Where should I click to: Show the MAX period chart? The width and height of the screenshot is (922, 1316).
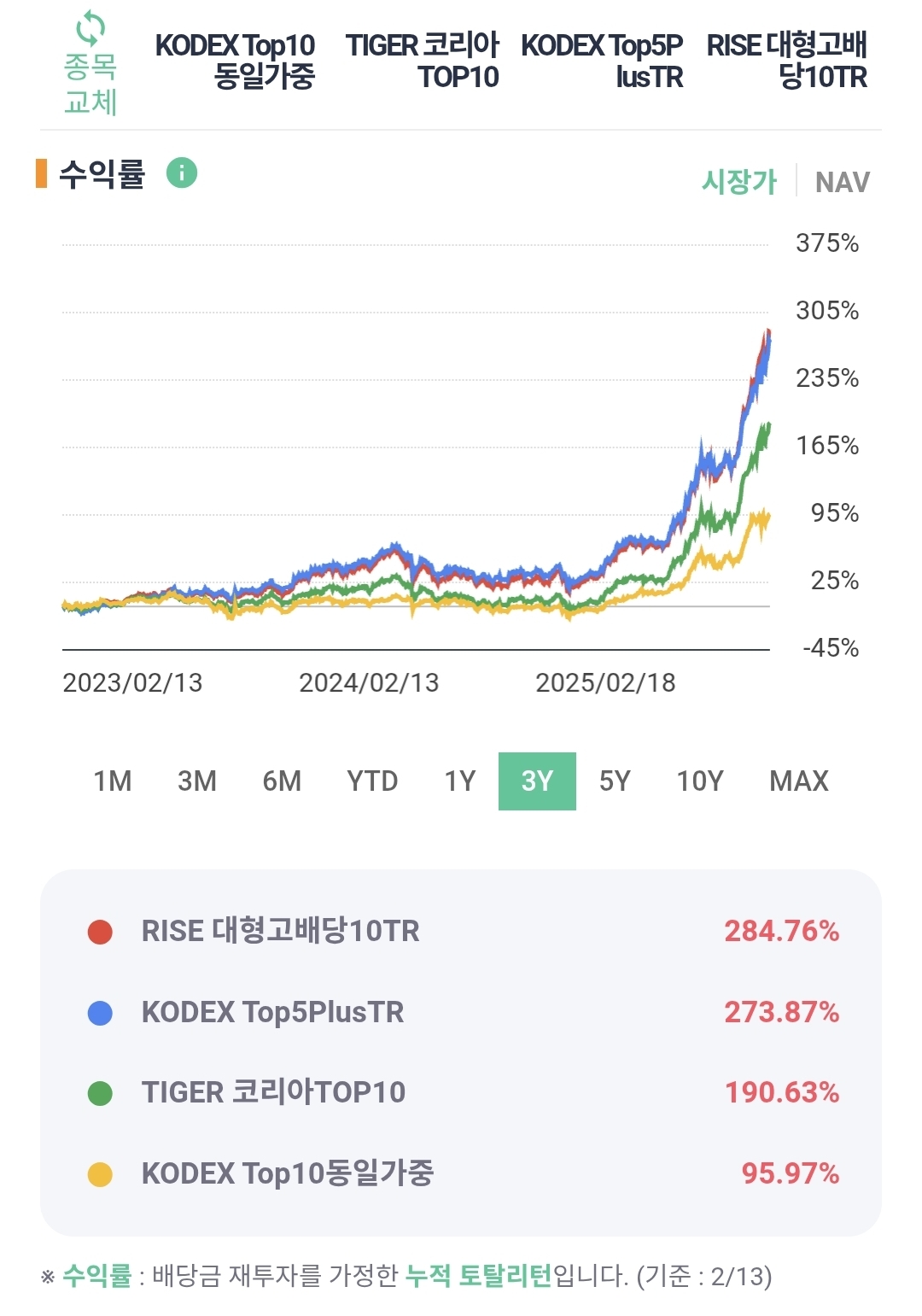pyautogui.click(x=798, y=781)
